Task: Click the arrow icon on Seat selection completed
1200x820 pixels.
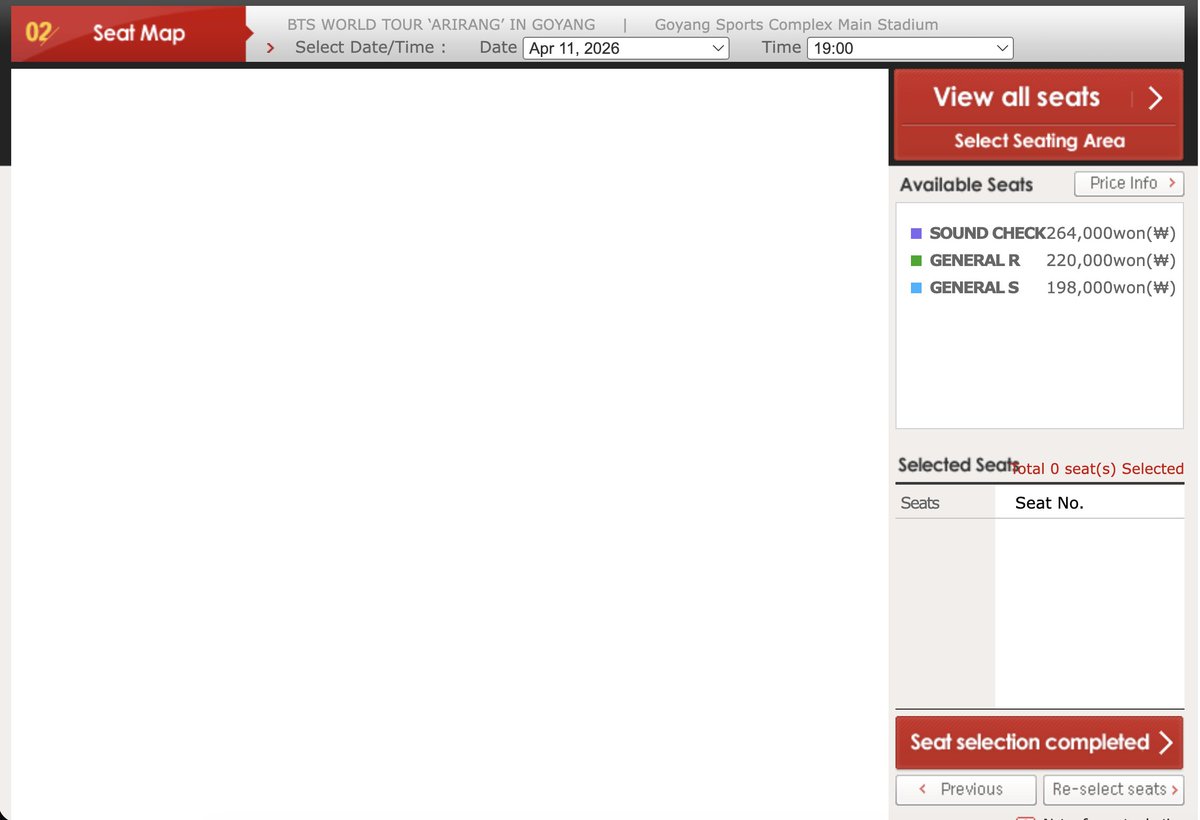Action: [1166, 742]
